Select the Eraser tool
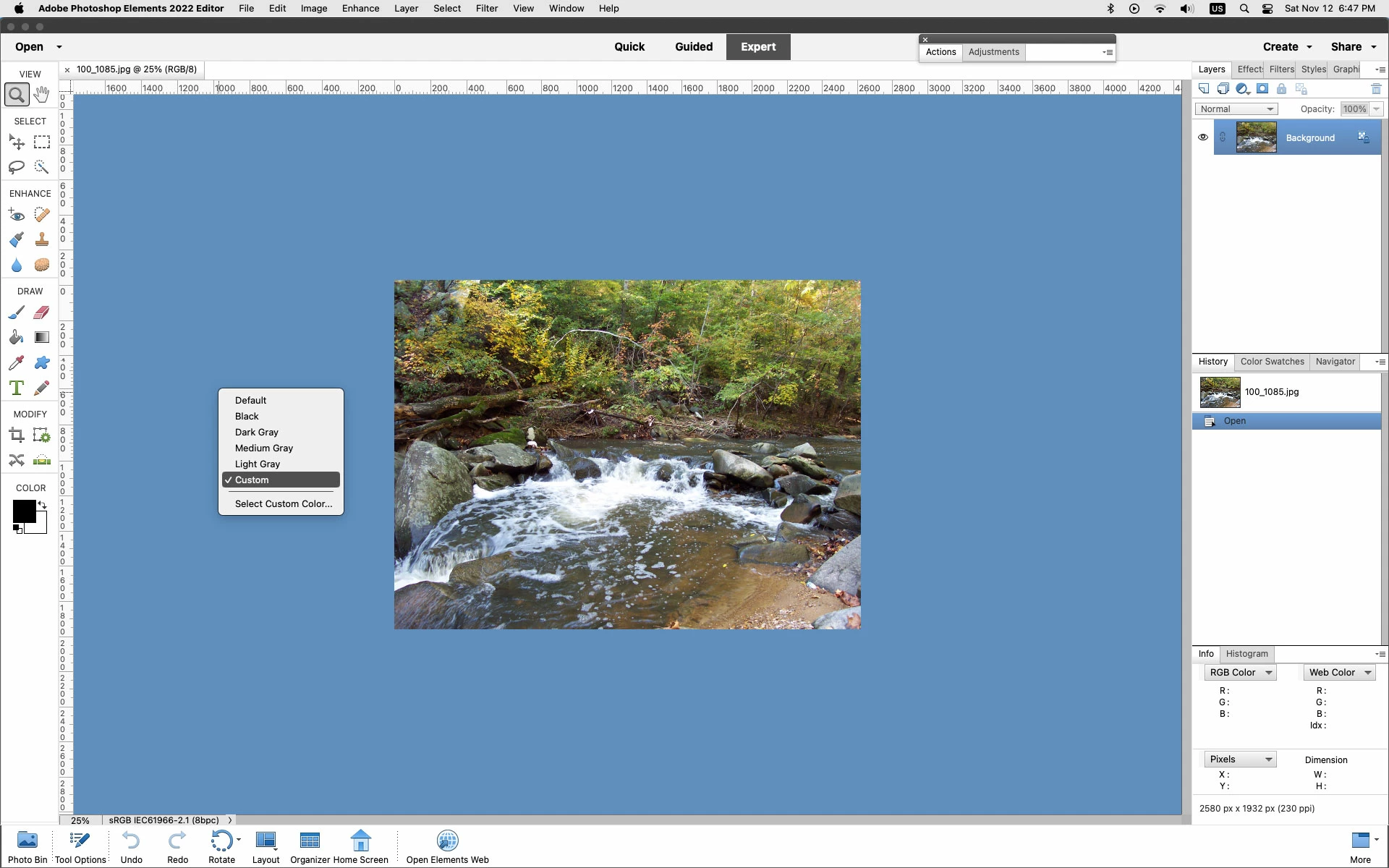 pos(42,312)
